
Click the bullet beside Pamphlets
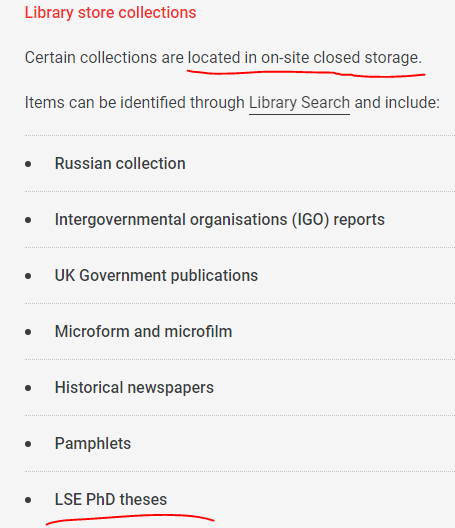coord(28,444)
